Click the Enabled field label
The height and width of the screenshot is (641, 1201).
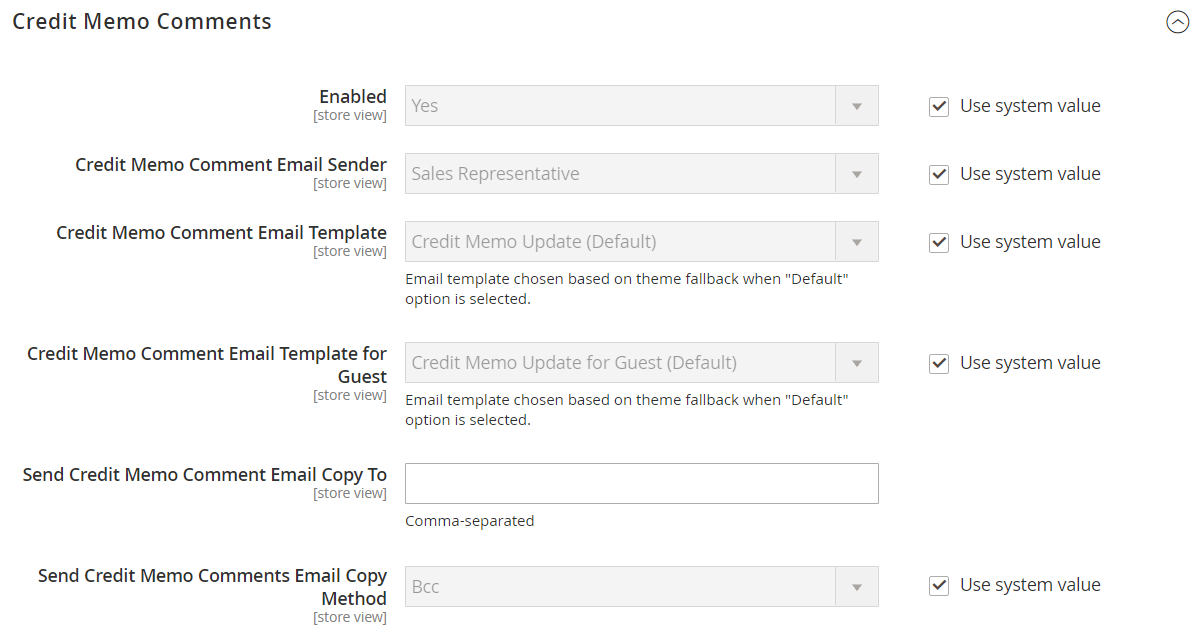352,97
